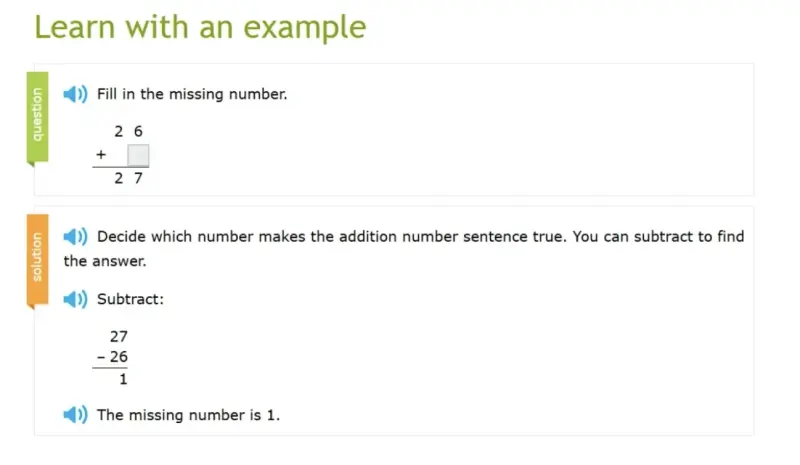The width and height of the screenshot is (800, 465).
Task: Play audio for "The missing number is 1"
Action: coord(75,414)
